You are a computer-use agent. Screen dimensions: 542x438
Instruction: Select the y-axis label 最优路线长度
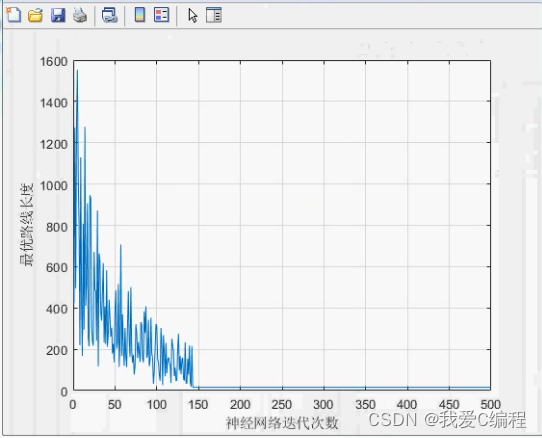[27, 225]
